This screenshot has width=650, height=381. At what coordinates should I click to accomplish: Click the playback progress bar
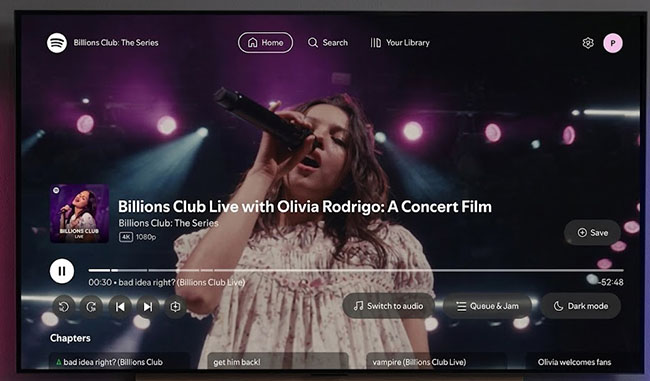356,270
